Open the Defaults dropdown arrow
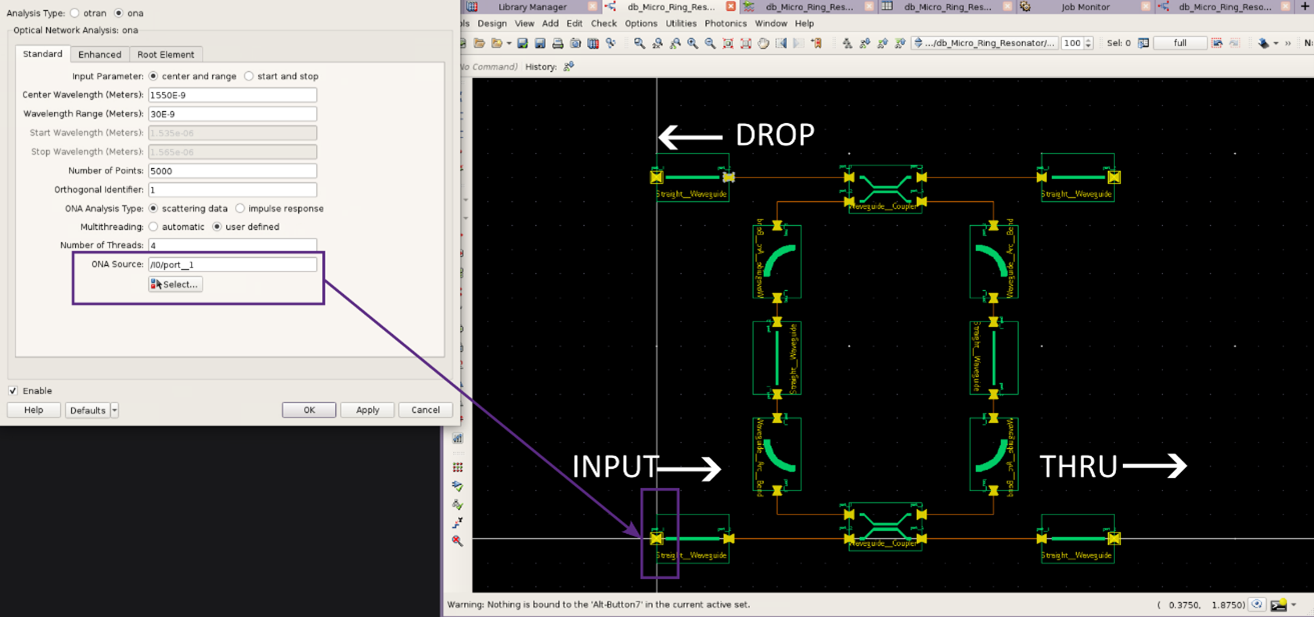 [114, 410]
